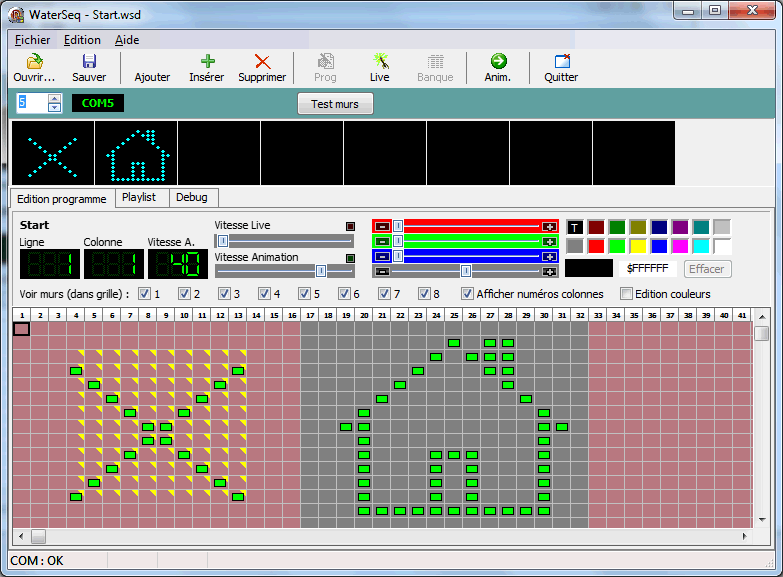Click the red channel minus button
The width and height of the screenshot is (783, 577).
383,226
